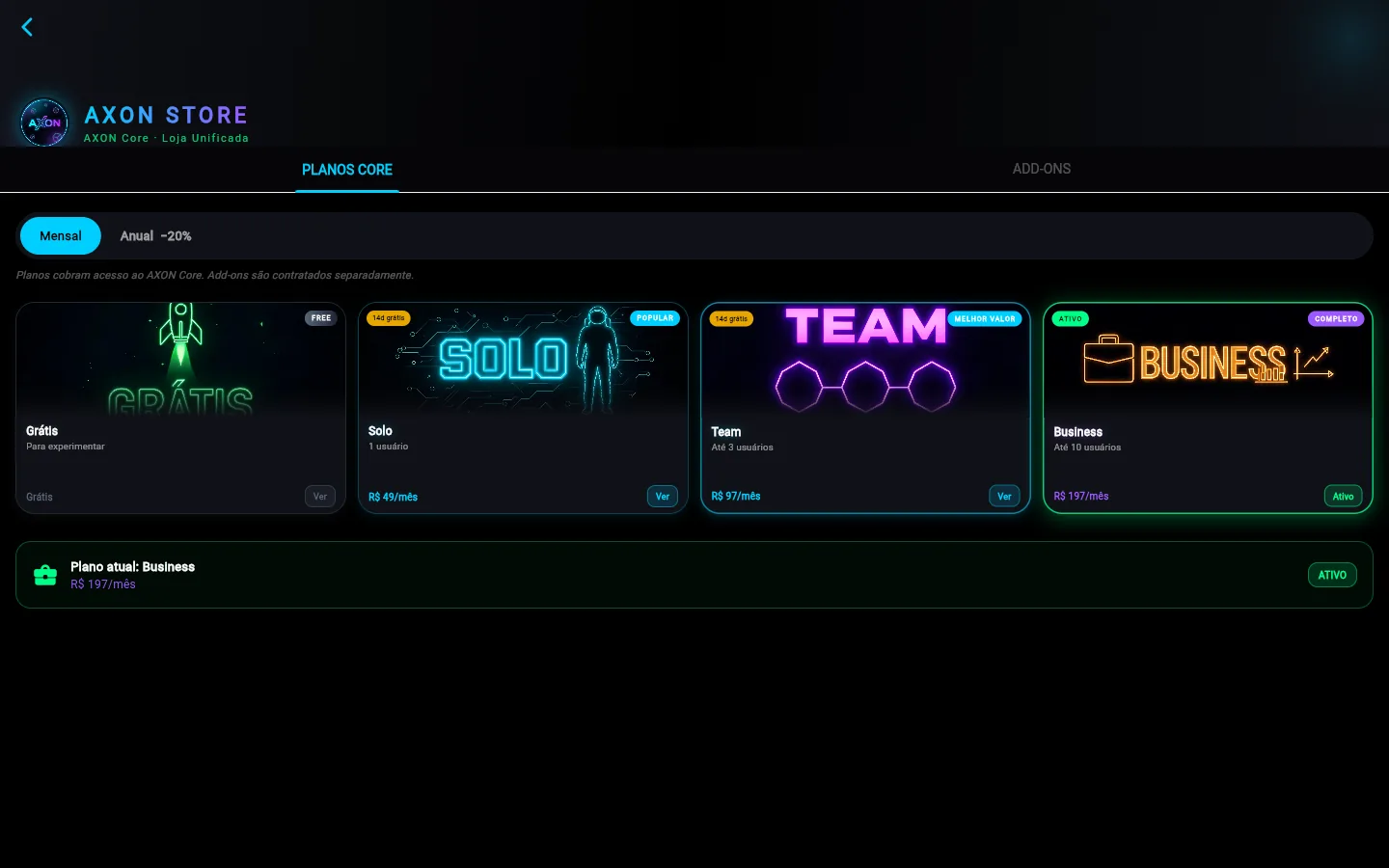This screenshot has width=1389, height=868.
Task: Click the 1 usuário text
Action: [388, 447]
